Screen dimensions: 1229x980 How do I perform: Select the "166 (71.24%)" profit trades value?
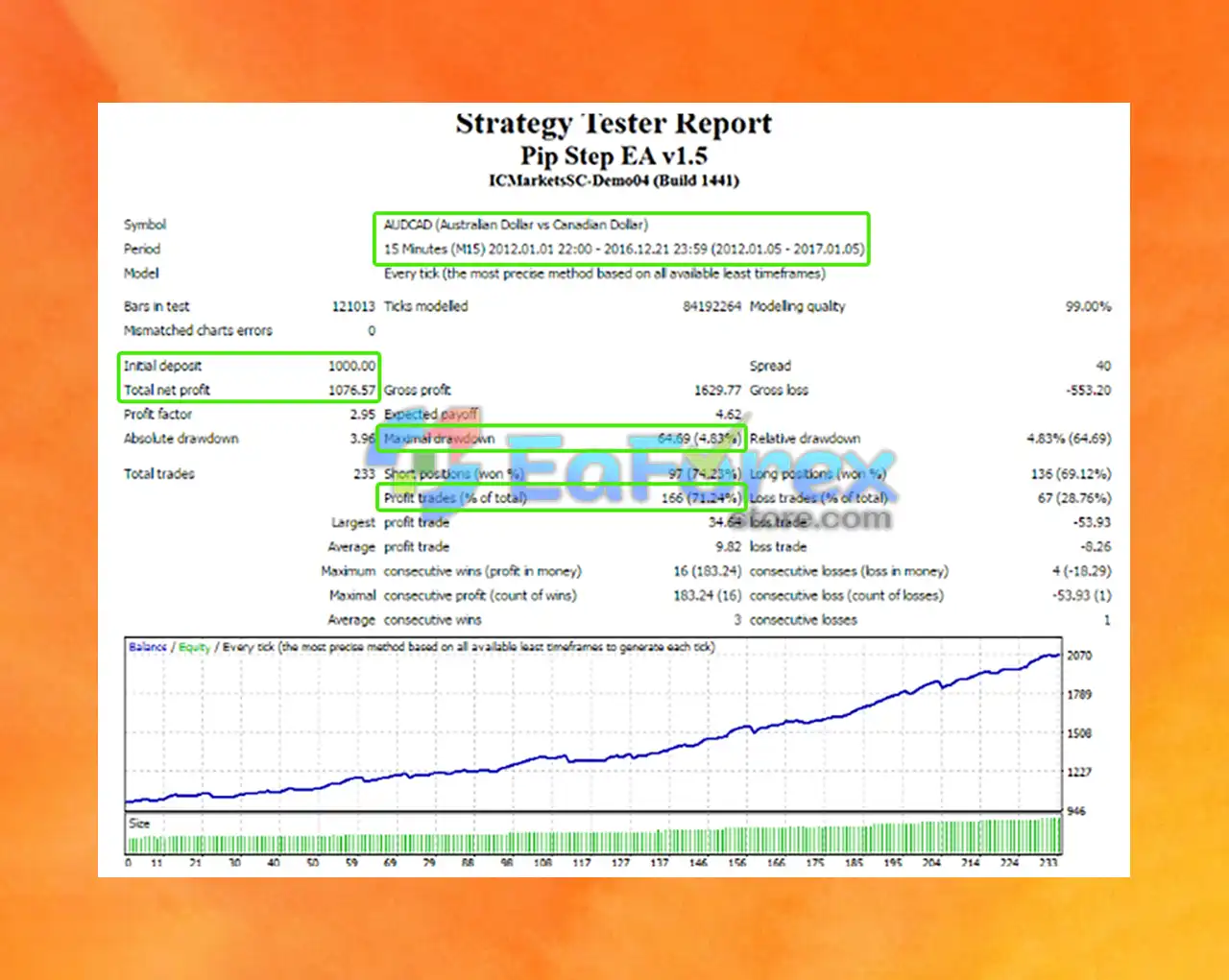(x=701, y=498)
